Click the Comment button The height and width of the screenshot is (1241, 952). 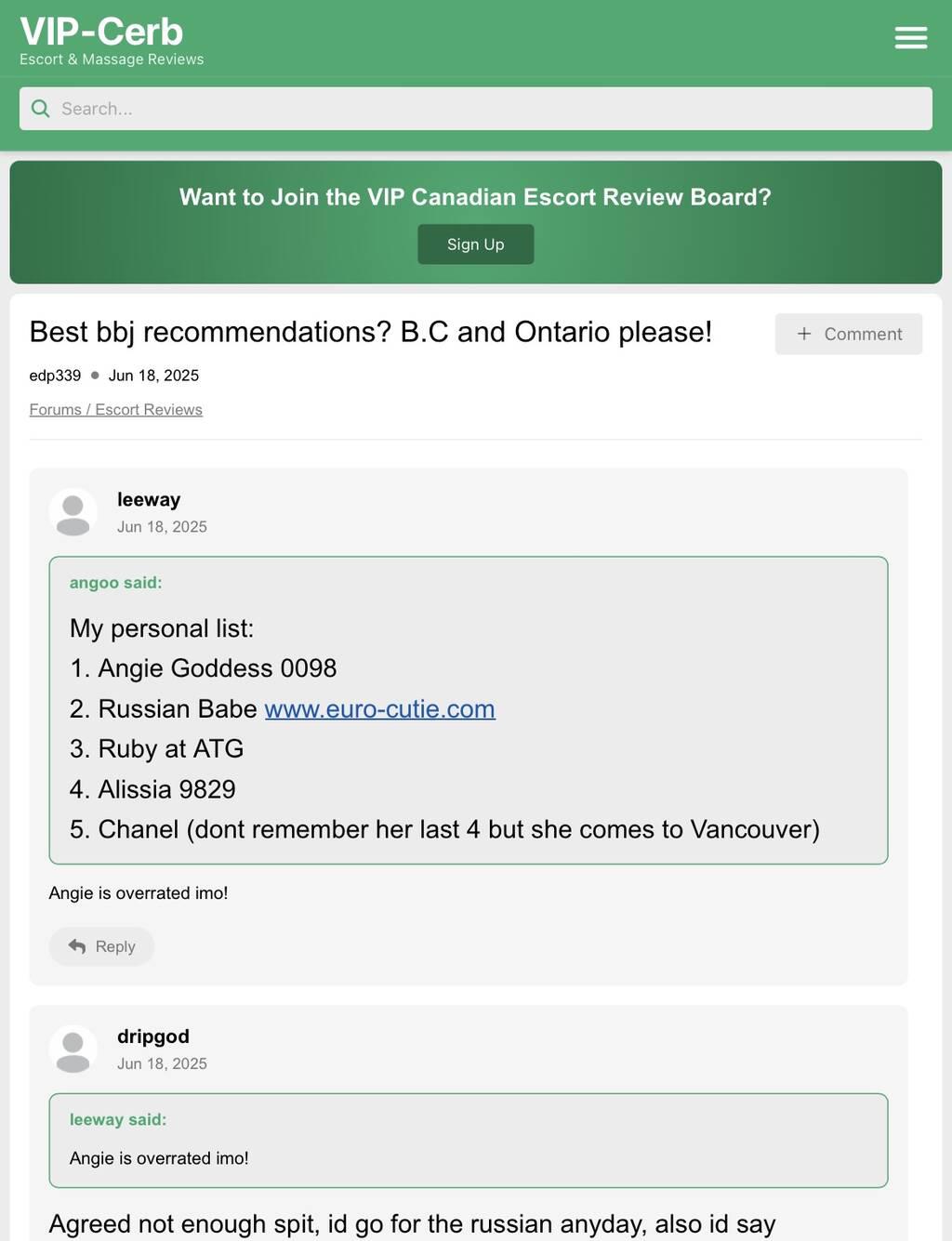(x=848, y=334)
